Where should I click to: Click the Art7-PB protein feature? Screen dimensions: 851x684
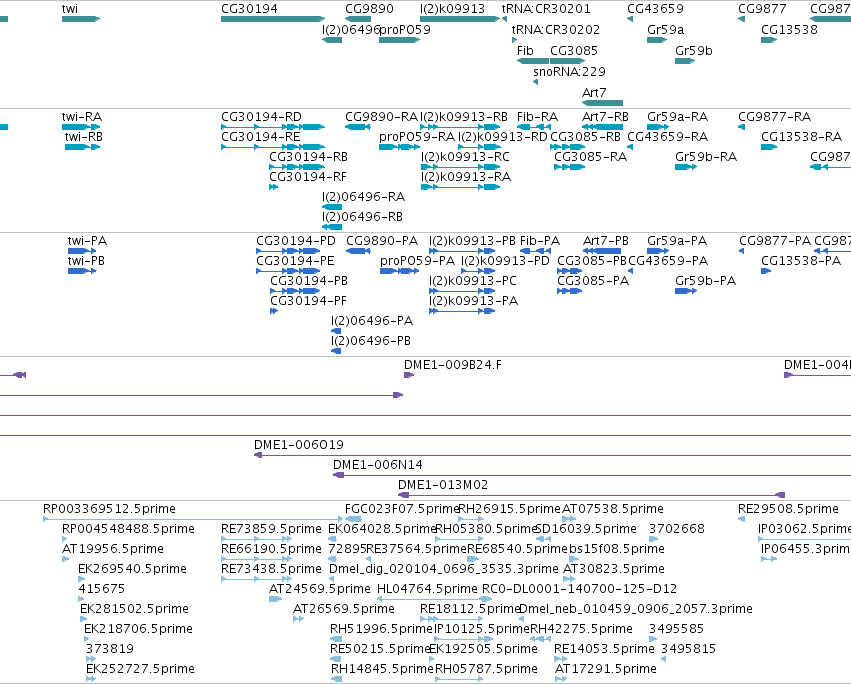click(x=602, y=251)
